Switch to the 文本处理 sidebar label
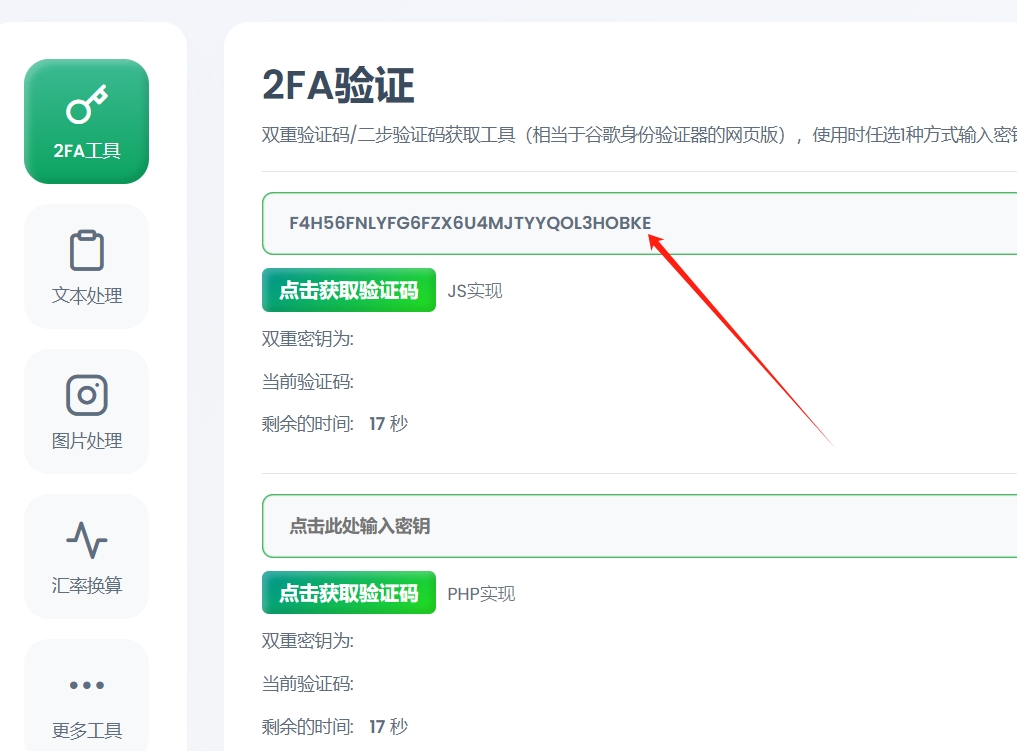The height and width of the screenshot is (751, 1017). [86, 296]
